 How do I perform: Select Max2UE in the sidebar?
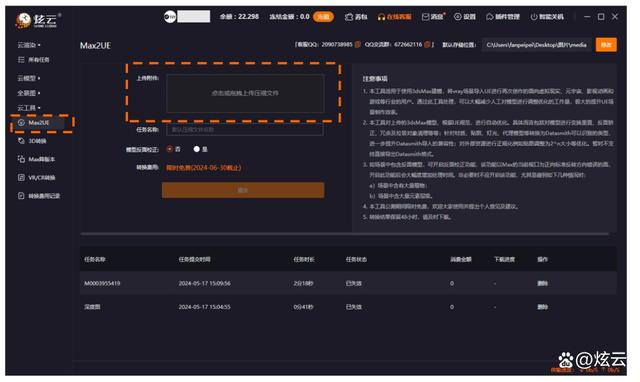point(38,123)
